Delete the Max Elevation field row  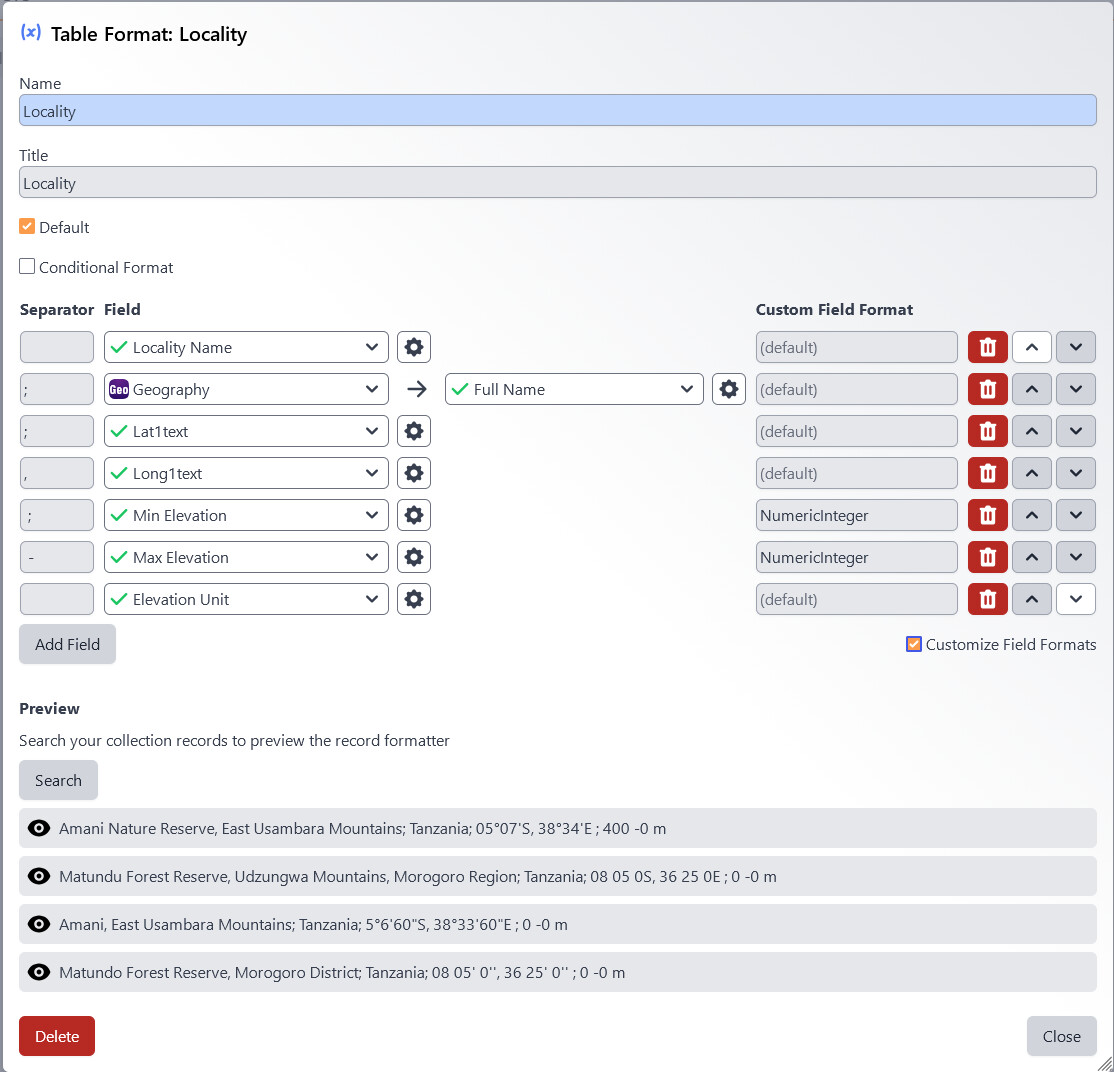pos(988,557)
